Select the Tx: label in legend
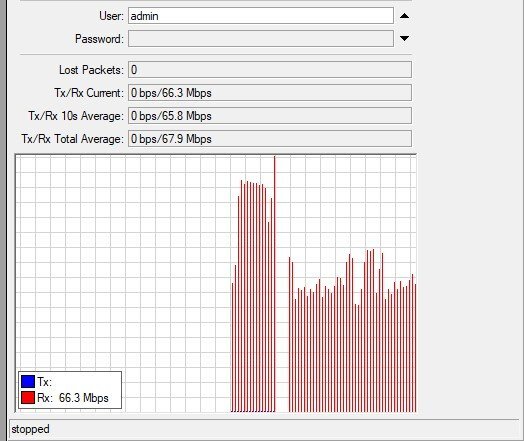Screen dimensions: 524x441 [44, 382]
